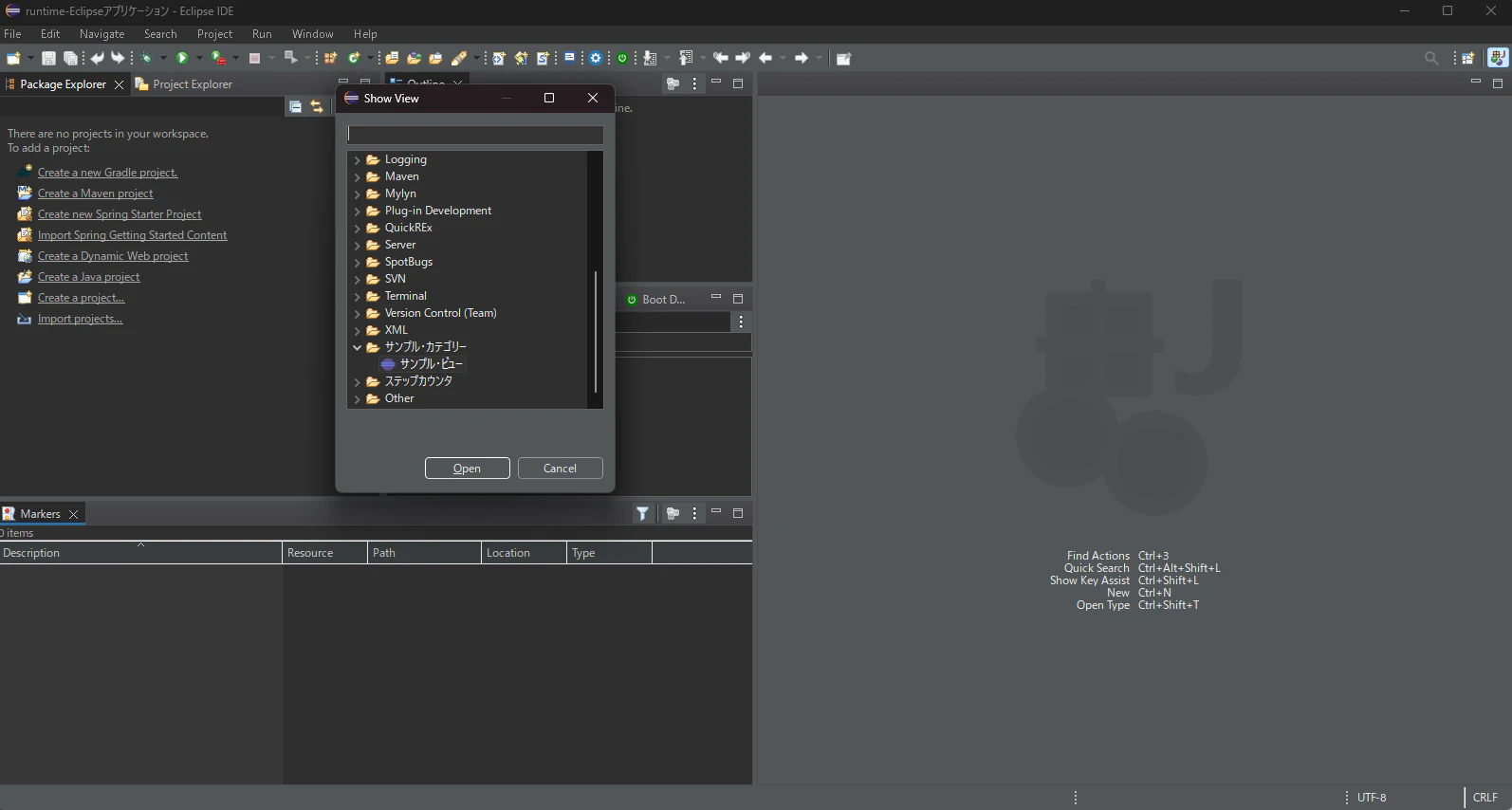Click the Forward navigation arrow in toolbar
The image size is (1512, 810).
pyautogui.click(x=802, y=58)
